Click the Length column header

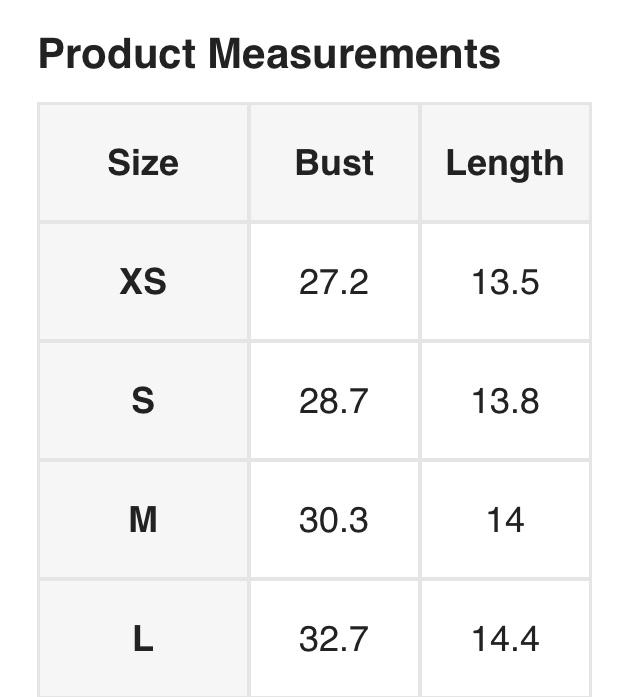pos(505,163)
